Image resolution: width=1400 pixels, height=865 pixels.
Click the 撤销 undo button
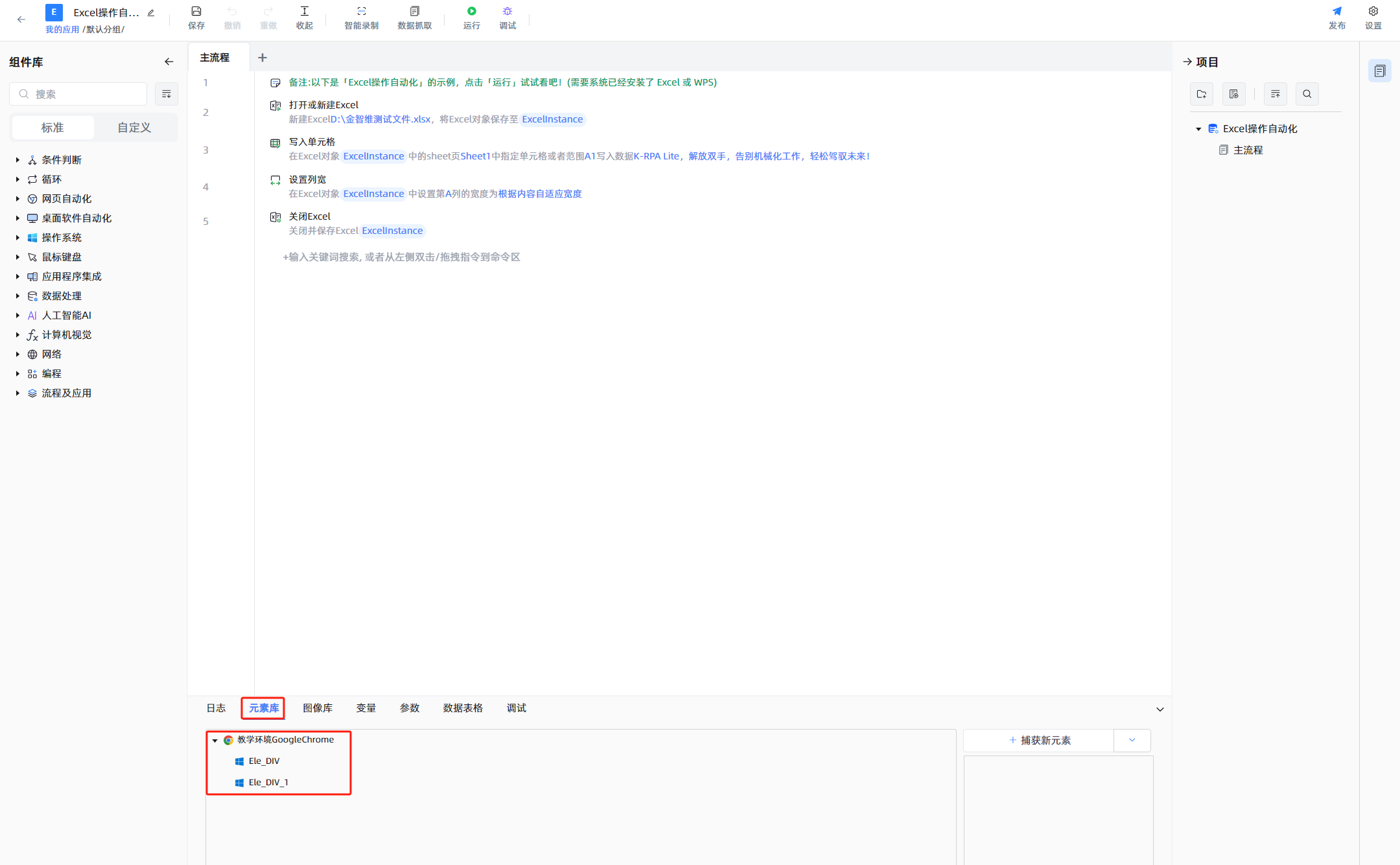point(232,17)
